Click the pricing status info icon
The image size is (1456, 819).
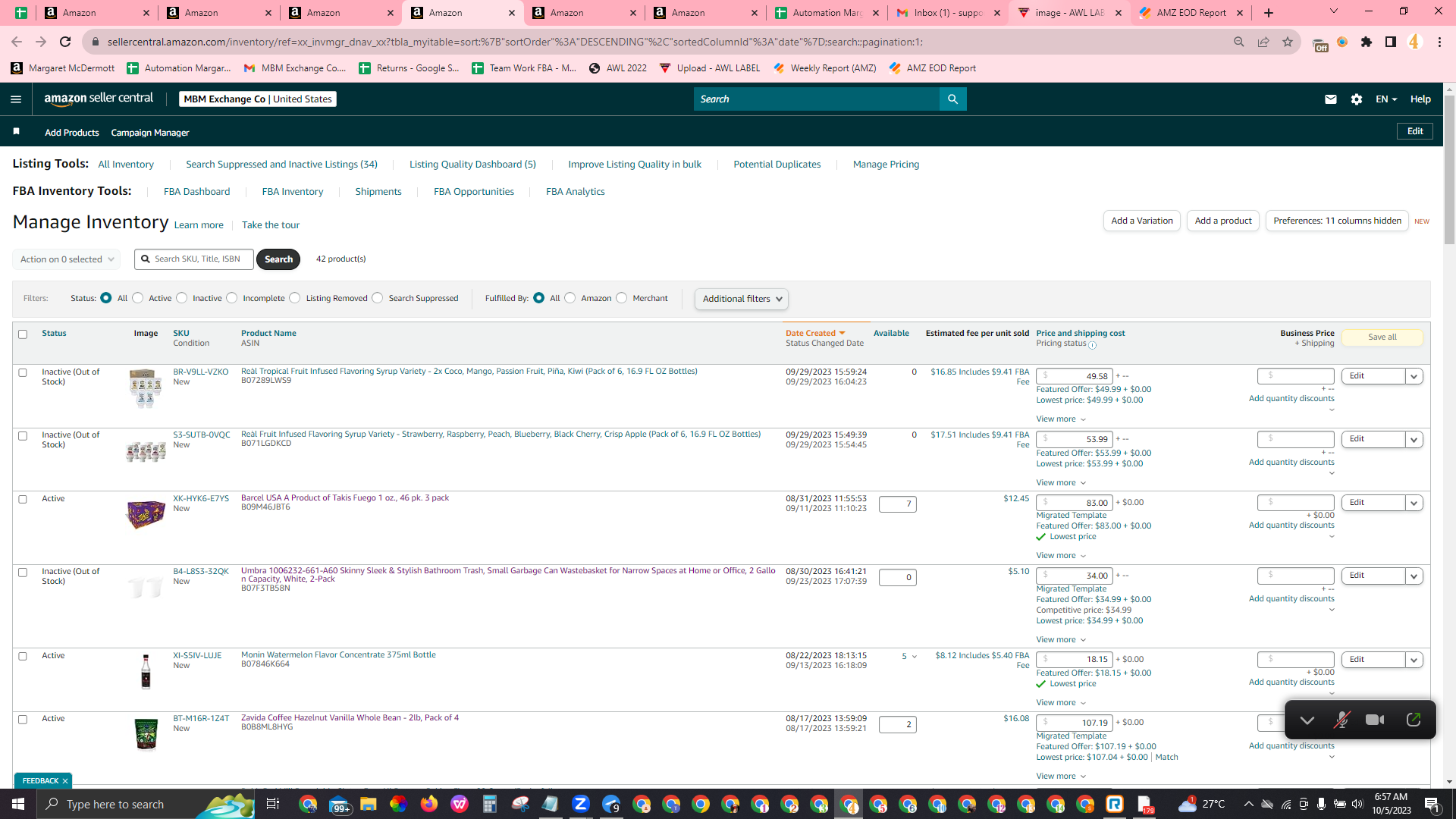pyautogui.click(x=1093, y=345)
